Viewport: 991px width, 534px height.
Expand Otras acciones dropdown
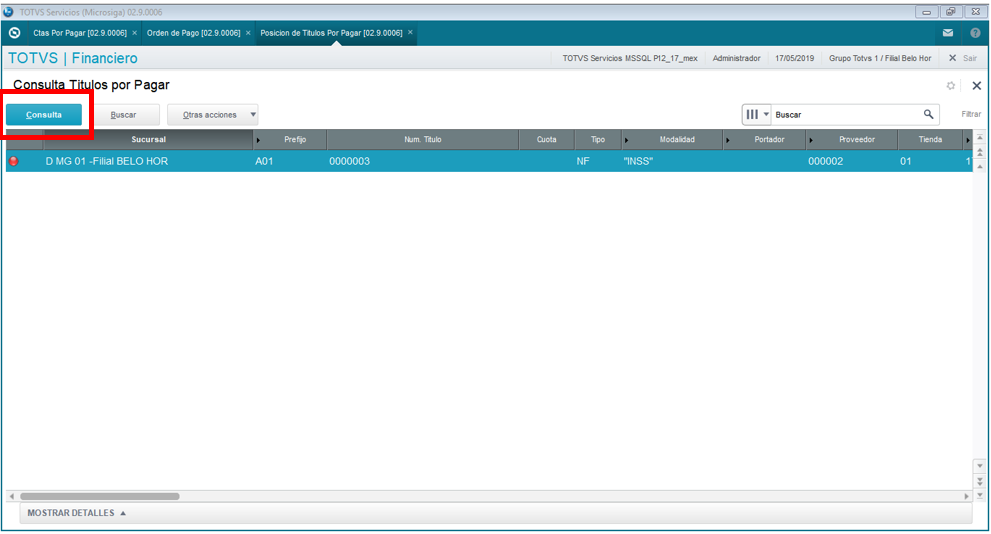tap(213, 115)
